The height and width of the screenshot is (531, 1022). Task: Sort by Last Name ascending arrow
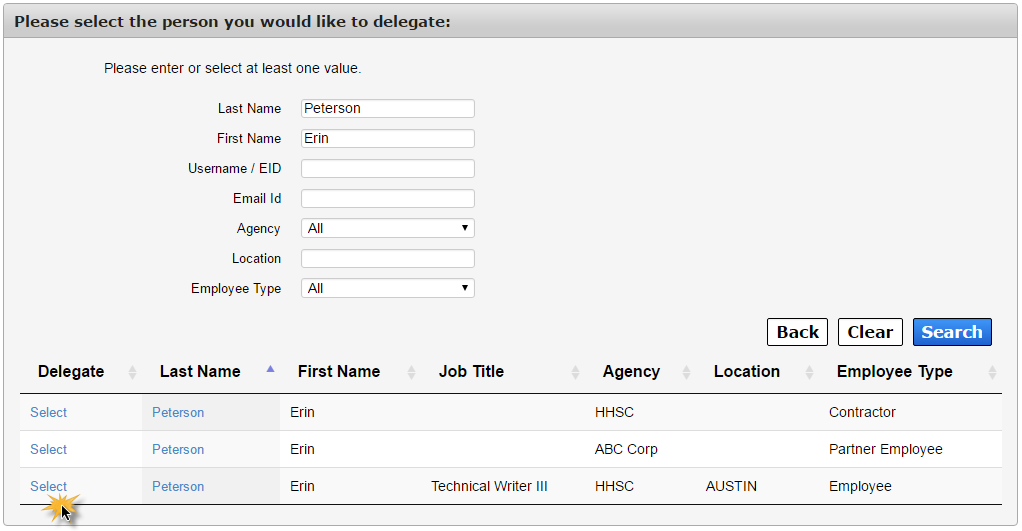click(270, 369)
